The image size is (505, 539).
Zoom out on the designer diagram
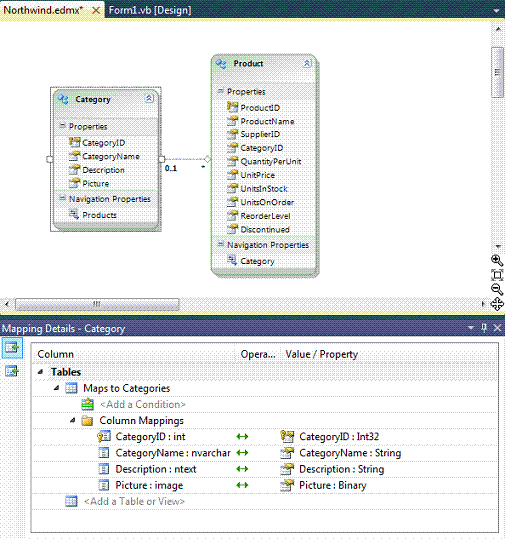click(x=497, y=289)
